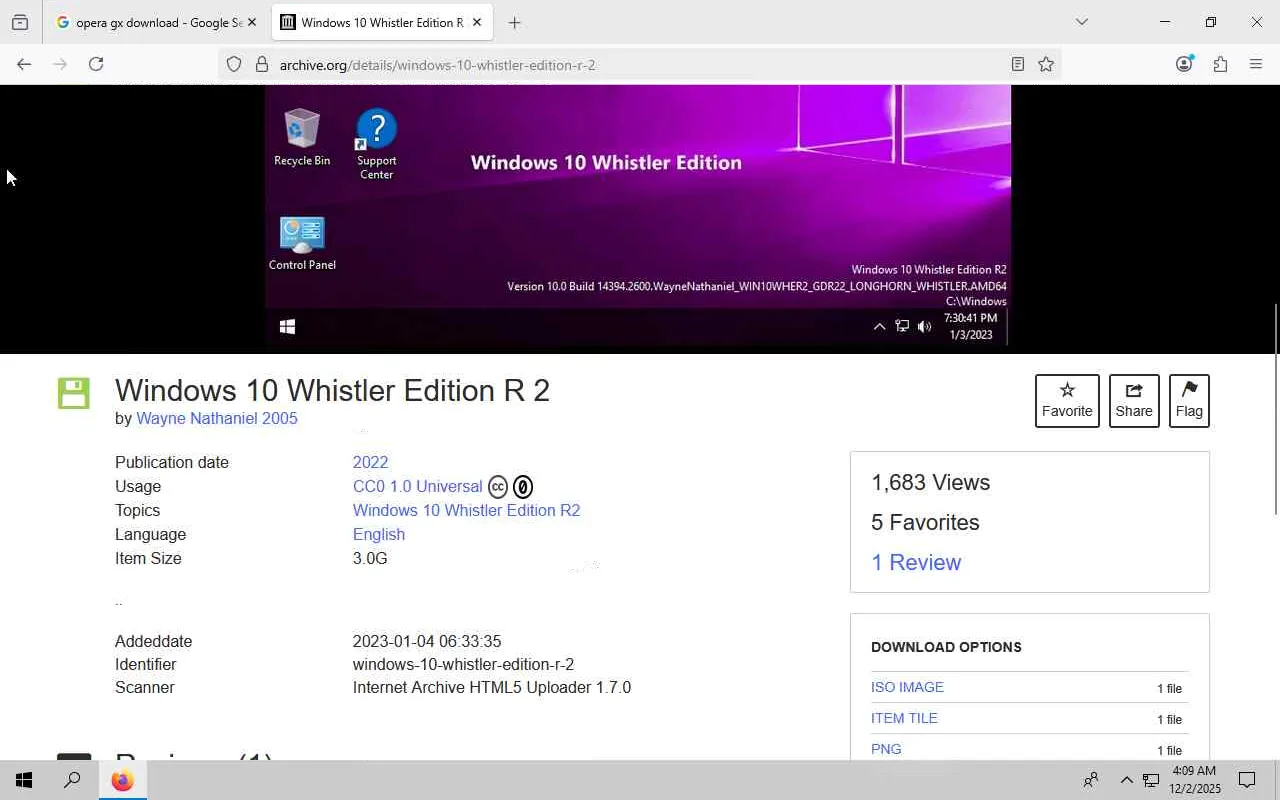The height and width of the screenshot is (800, 1280).
Task: Click the identifier windows-10-whistler-edition-r-2
Action: [x=463, y=664]
